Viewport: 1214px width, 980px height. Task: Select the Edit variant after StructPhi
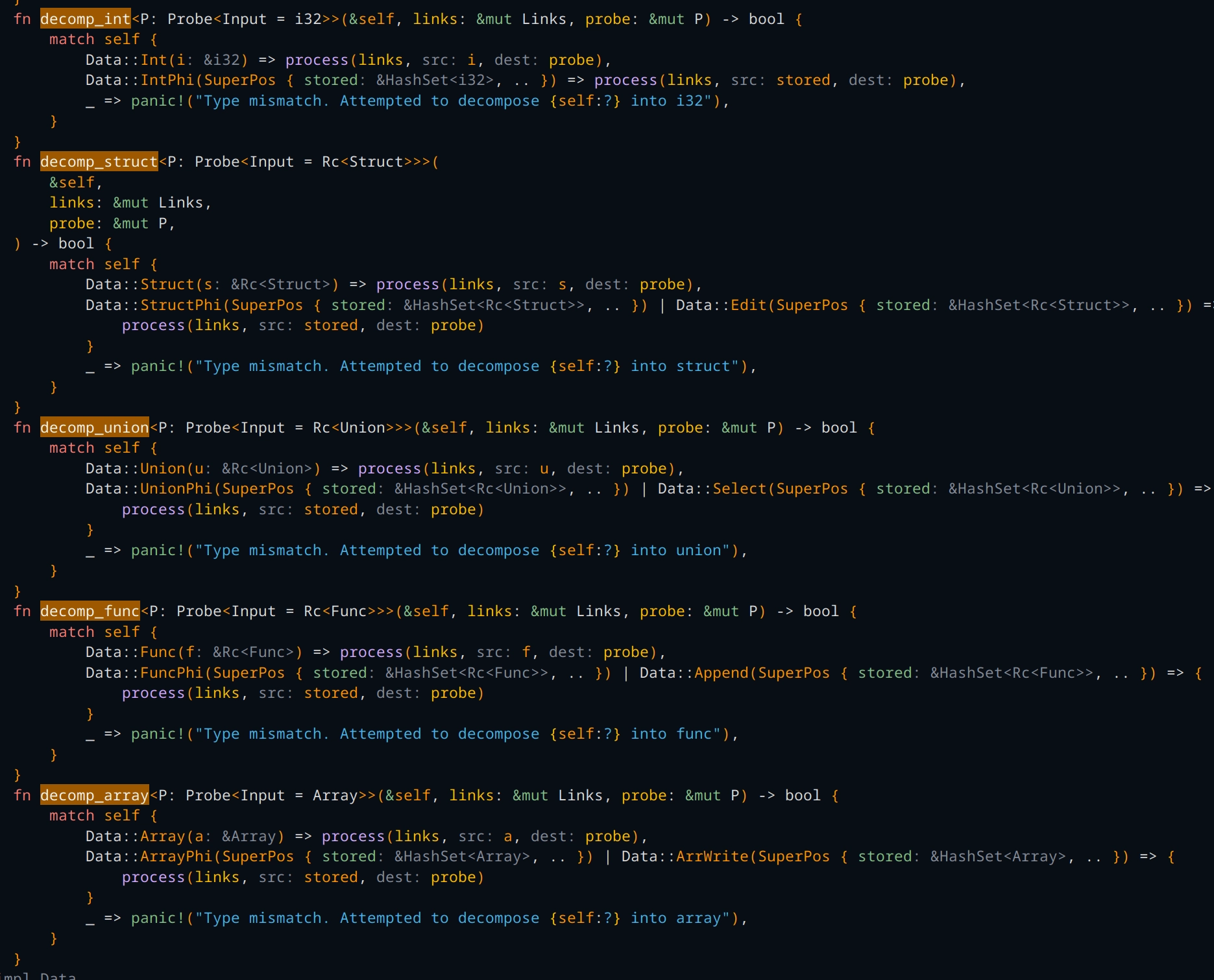tap(749, 305)
